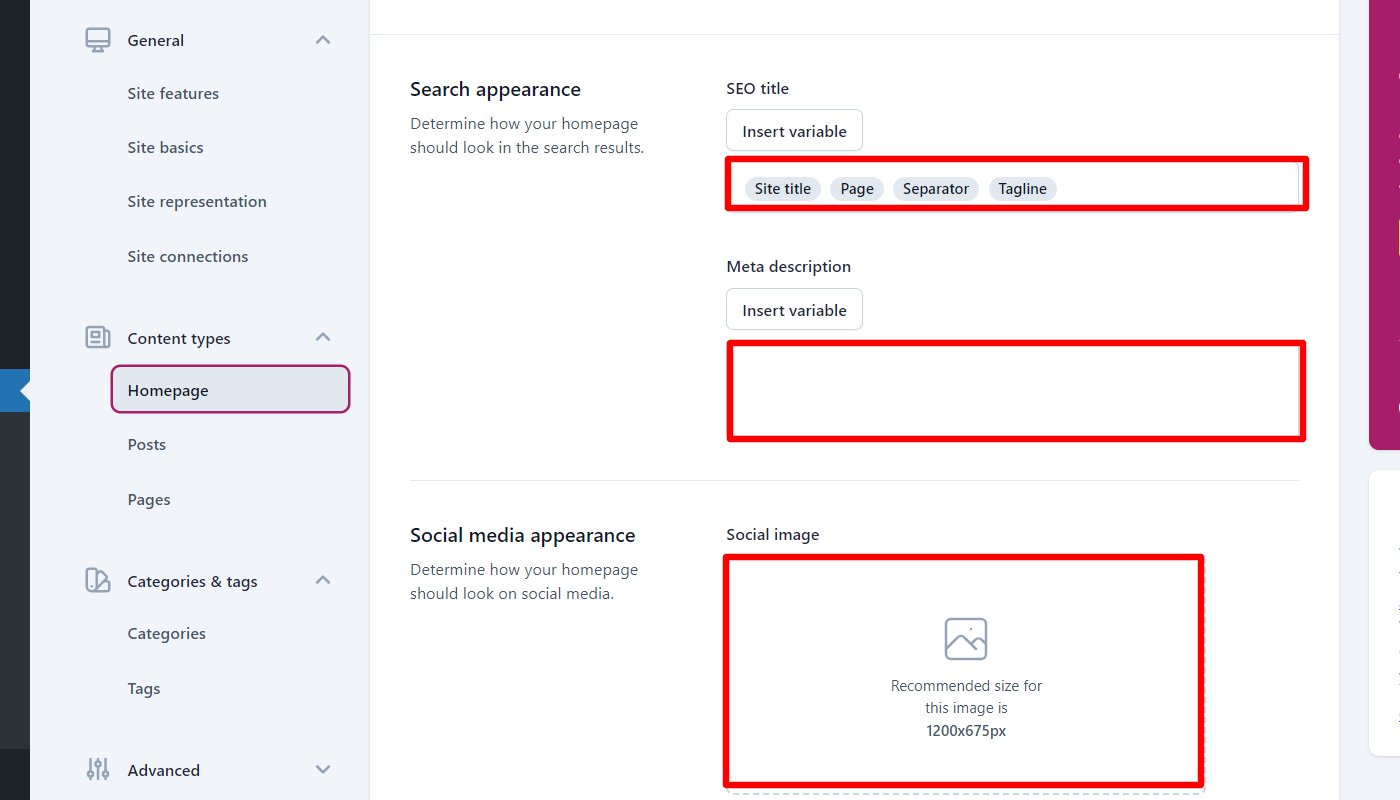Click the social image upload area
This screenshot has height=800, width=1400.
tap(964, 670)
